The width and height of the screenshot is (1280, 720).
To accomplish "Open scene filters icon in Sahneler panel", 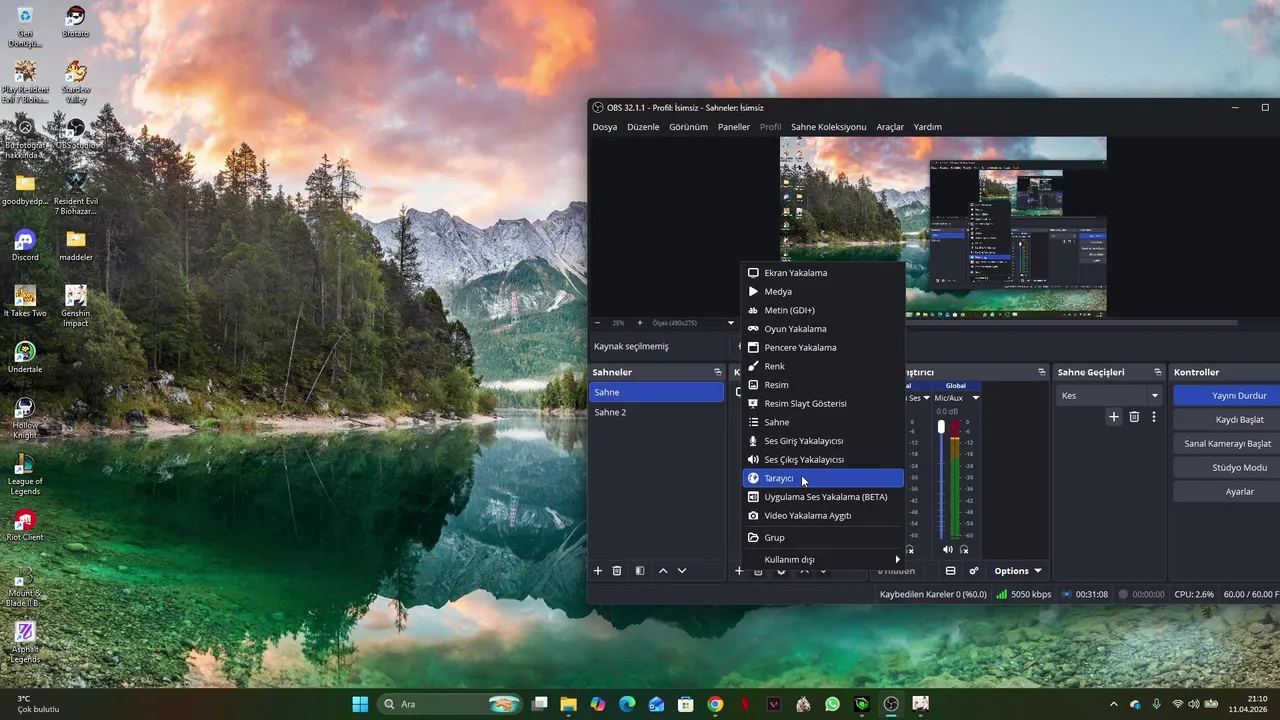I will [640, 571].
